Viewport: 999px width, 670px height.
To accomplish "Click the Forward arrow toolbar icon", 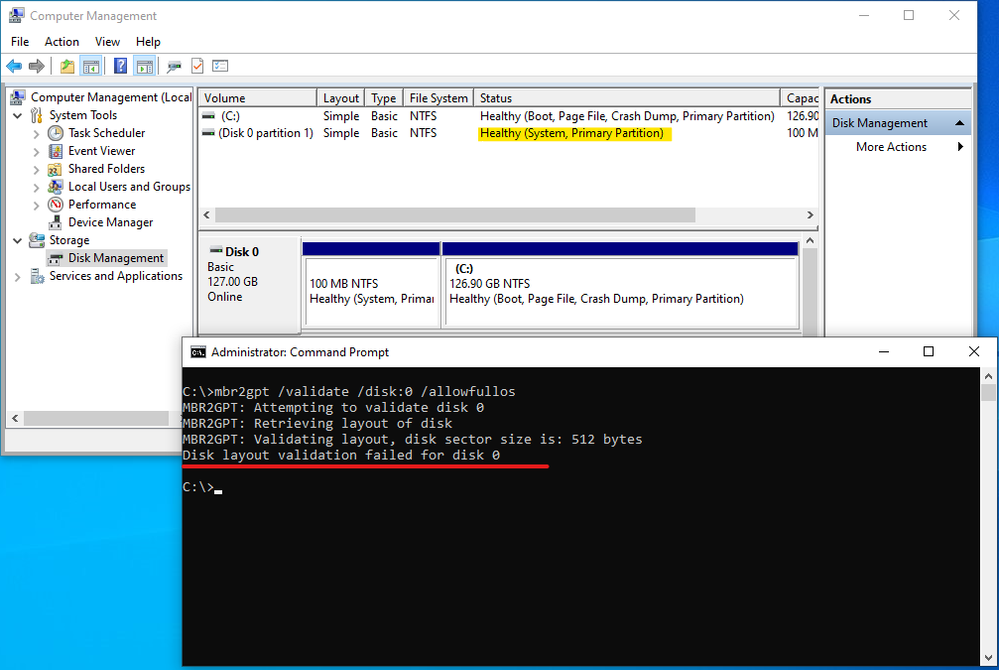I will [x=37, y=66].
